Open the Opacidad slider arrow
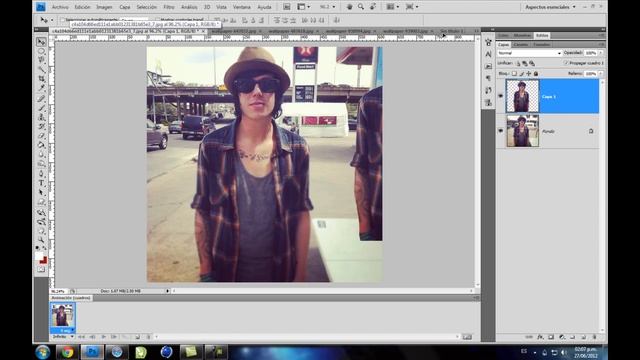The height and width of the screenshot is (360, 640). (600, 53)
